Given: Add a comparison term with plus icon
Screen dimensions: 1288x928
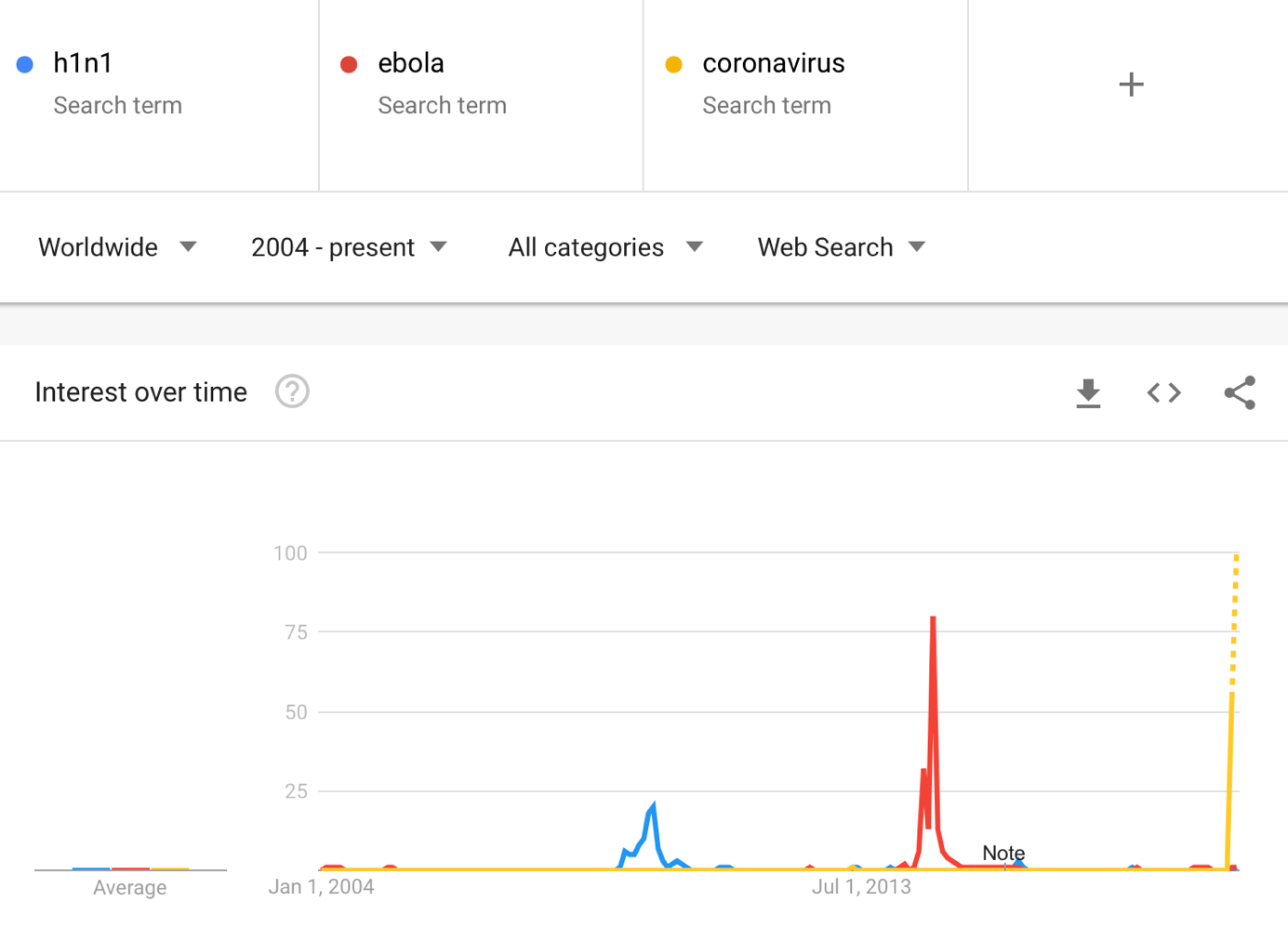Looking at the screenshot, I should [1131, 85].
